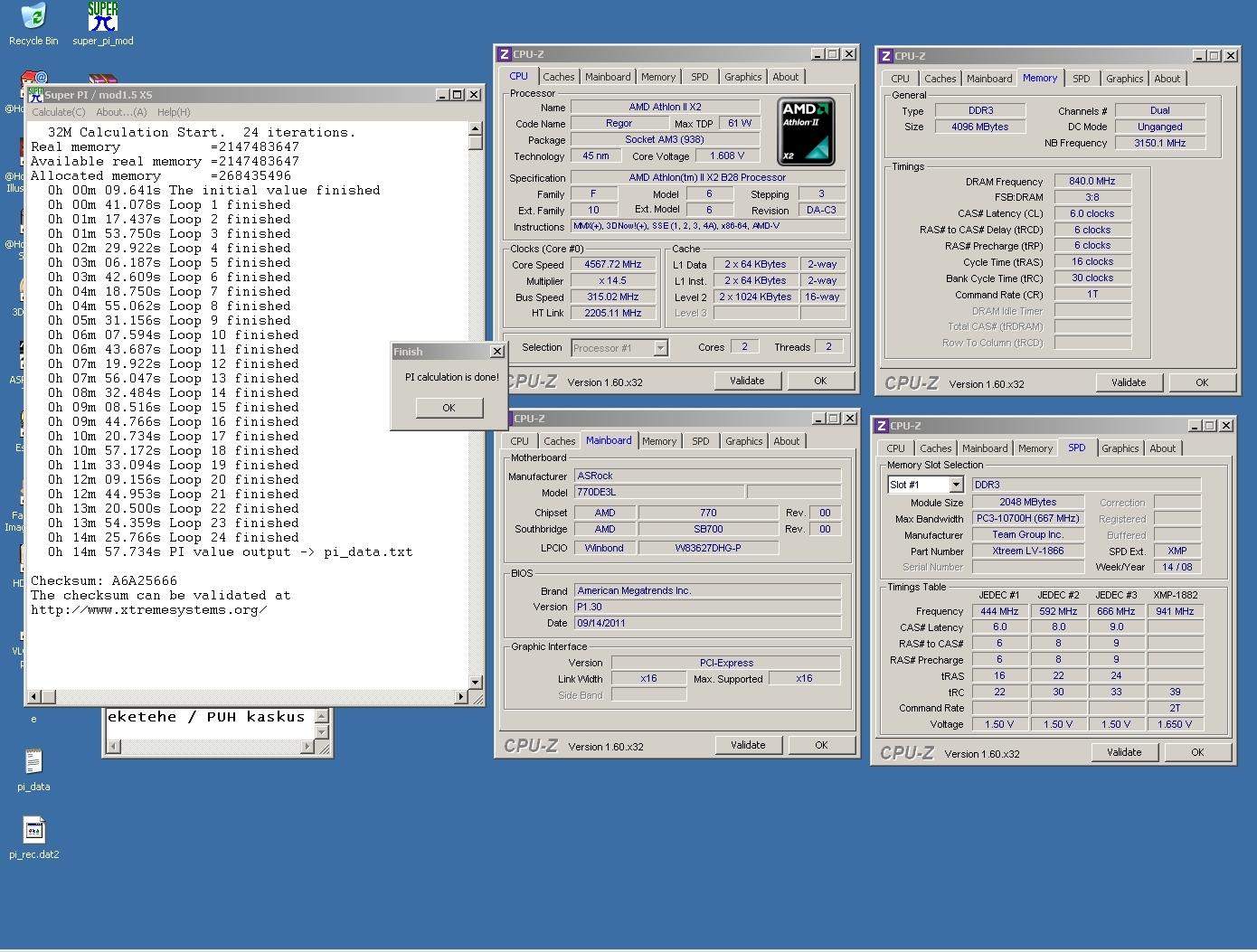1257x952 pixels.
Task: Click the CPU-Z icon in the SPD window title bar
Action: tap(882, 426)
